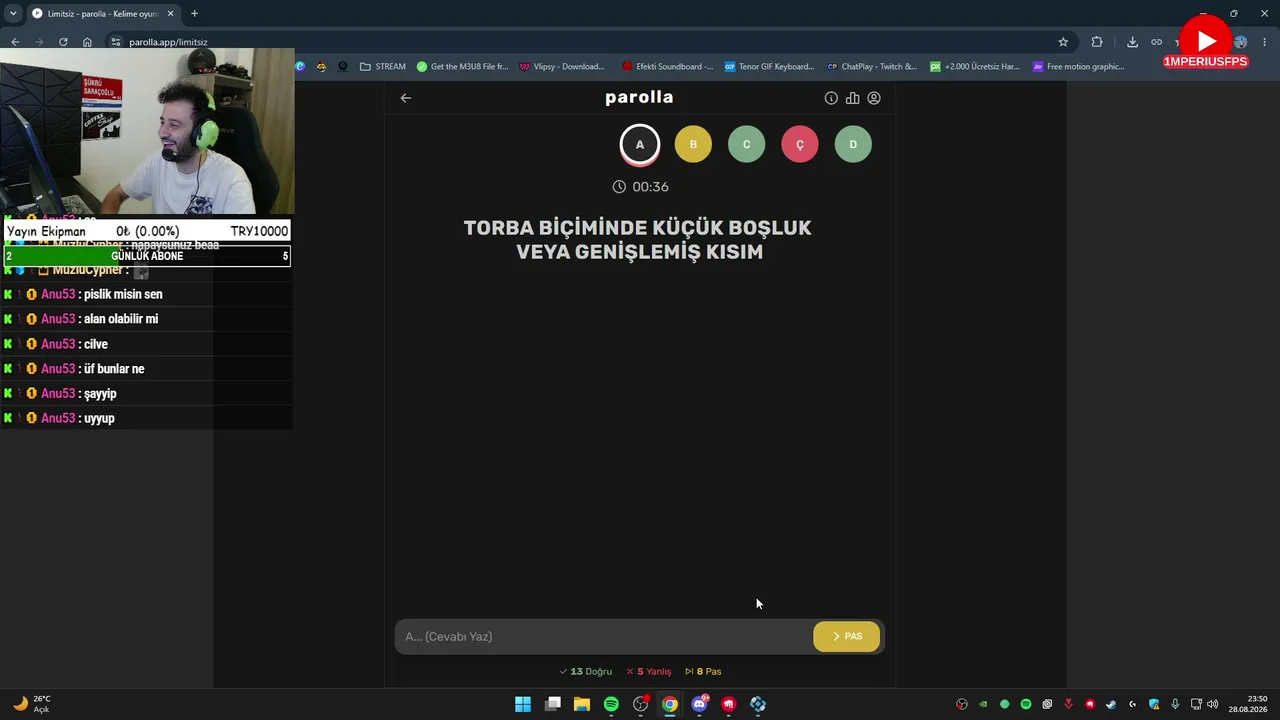Click the 8 Pas counter
Viewport: 1280px width, 720px height.
tap(703, 672)
